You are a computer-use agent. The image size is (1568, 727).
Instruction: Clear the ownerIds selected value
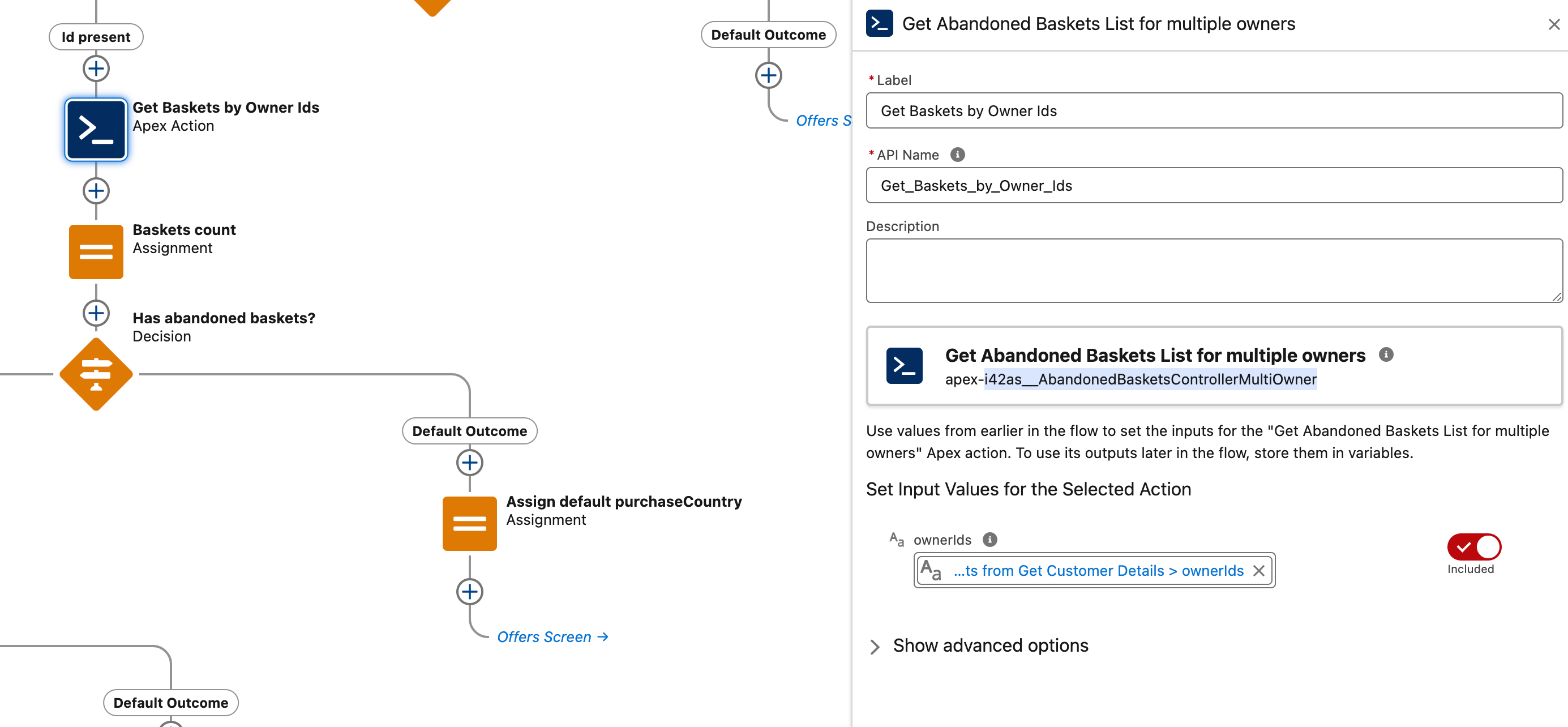pos(1259,571)
